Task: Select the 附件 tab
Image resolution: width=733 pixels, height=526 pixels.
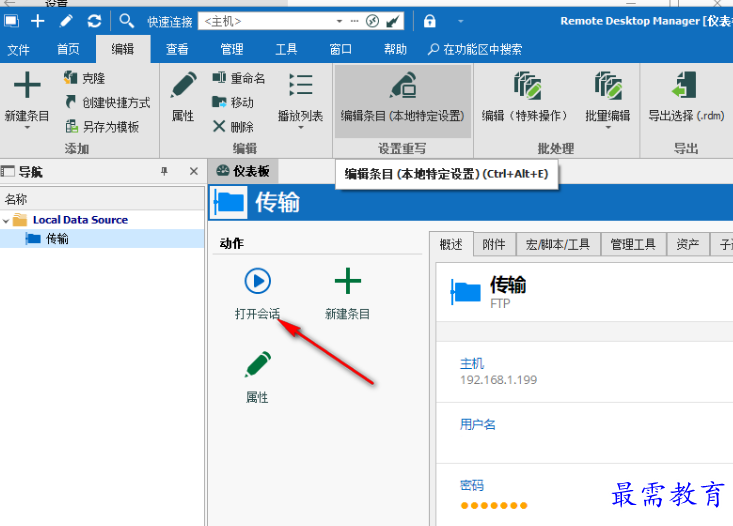Action: (494, 245)
